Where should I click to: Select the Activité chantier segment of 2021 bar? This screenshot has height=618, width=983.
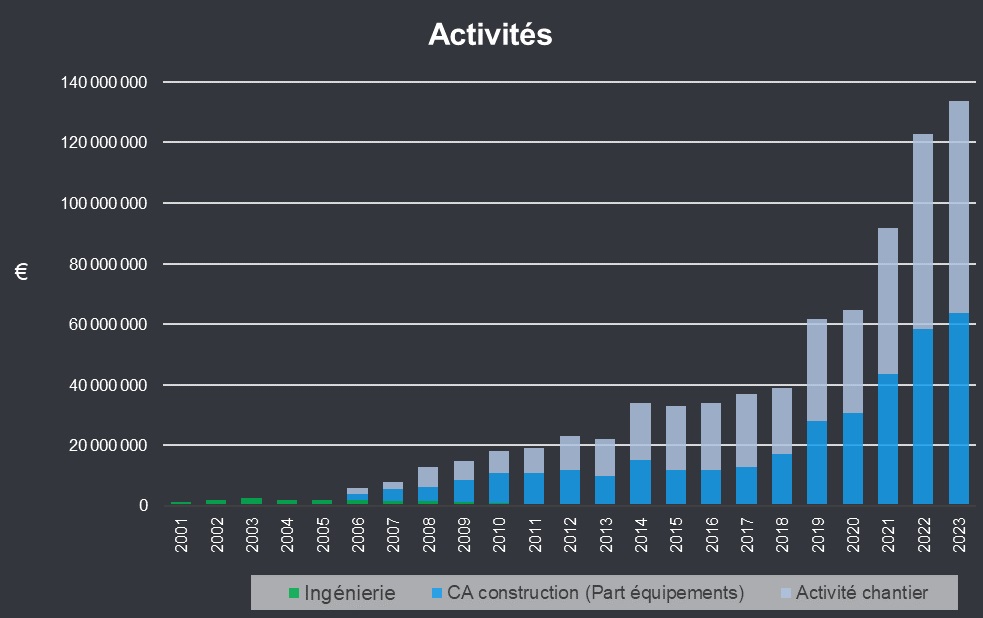coord(888,301)
